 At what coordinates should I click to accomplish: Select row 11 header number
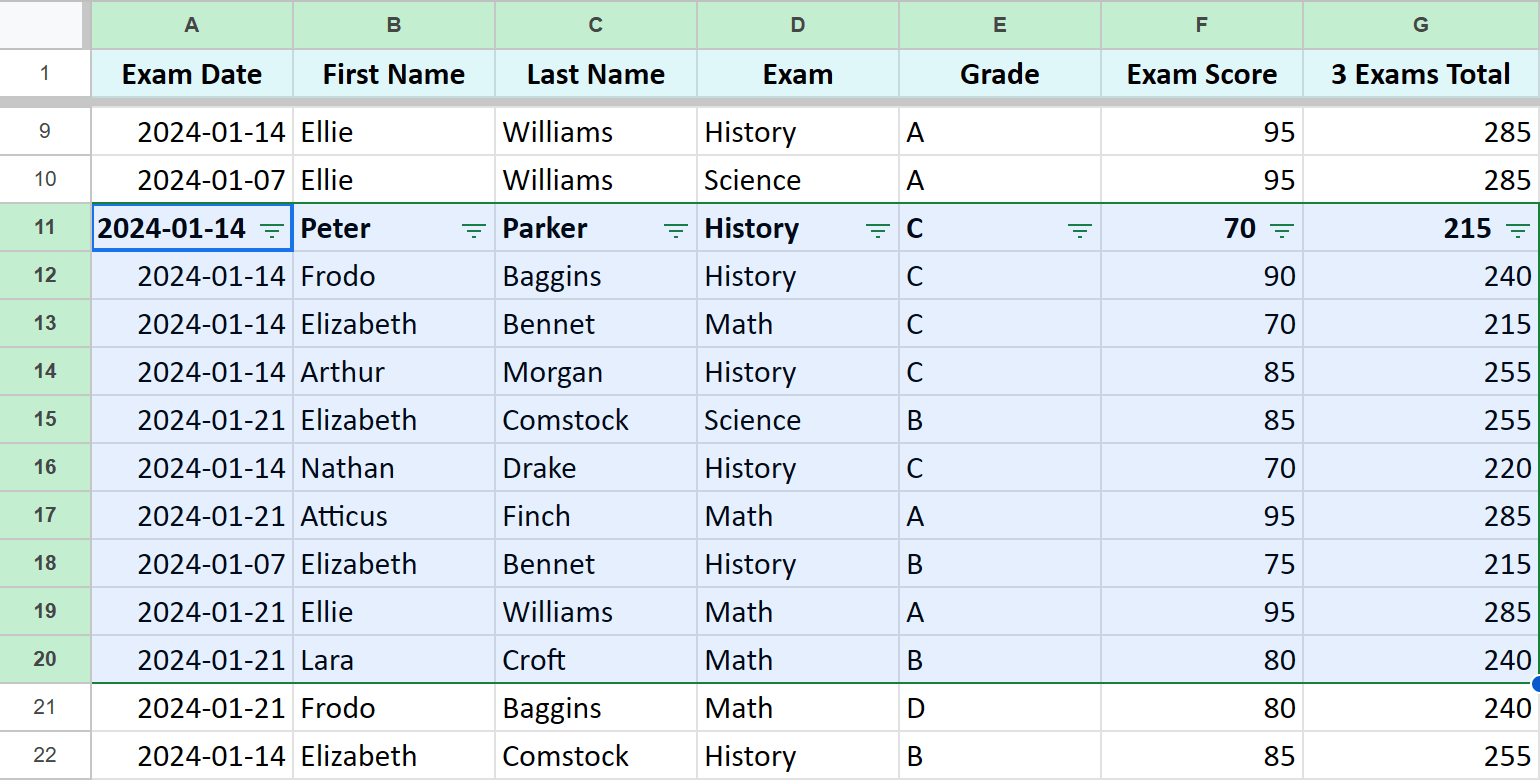(x=45, y=227)
